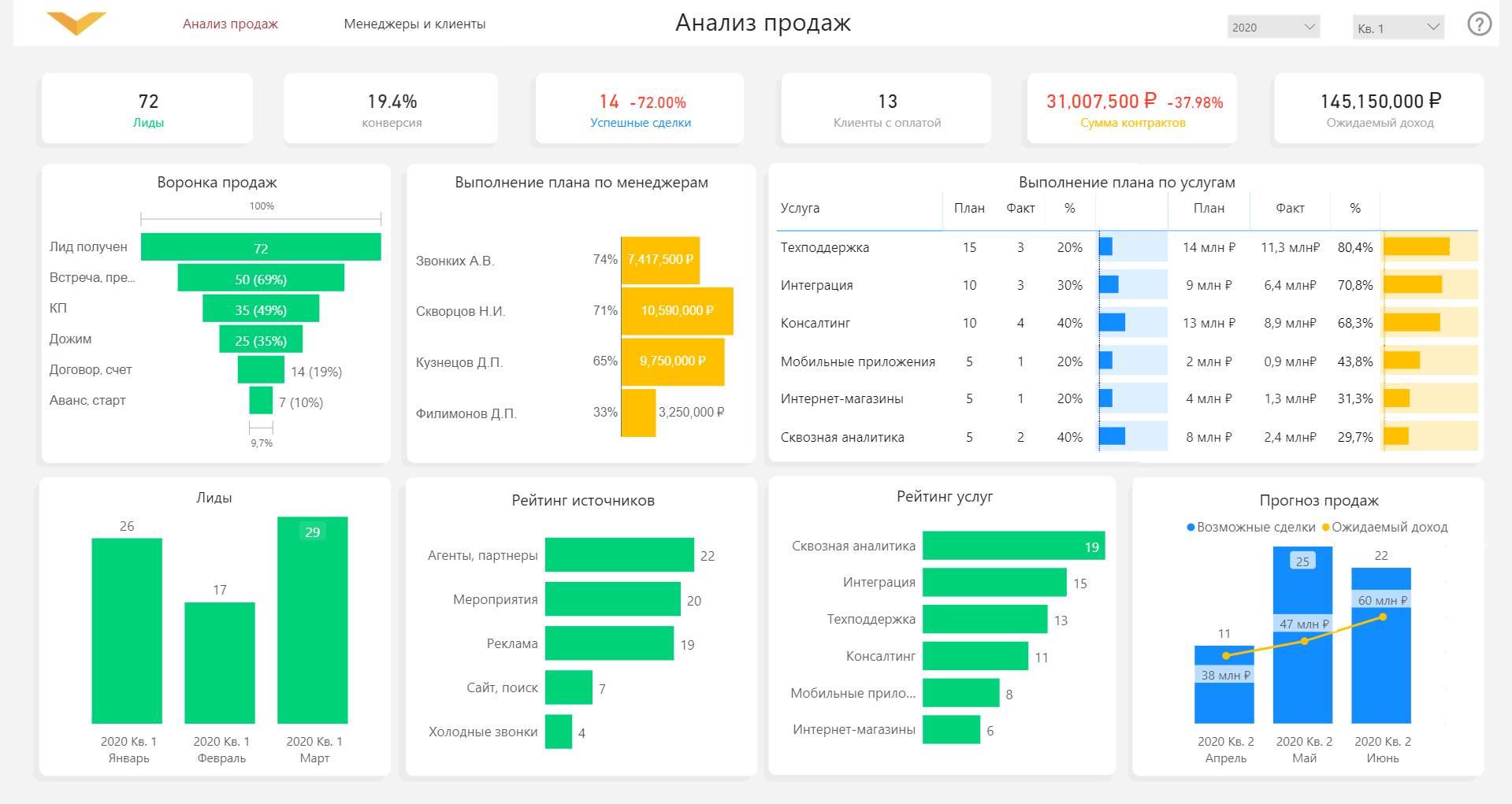The height and width of the screenshot is (804, 1512).
Task: Sort by Услуга column header
Action: coord(800,209)
